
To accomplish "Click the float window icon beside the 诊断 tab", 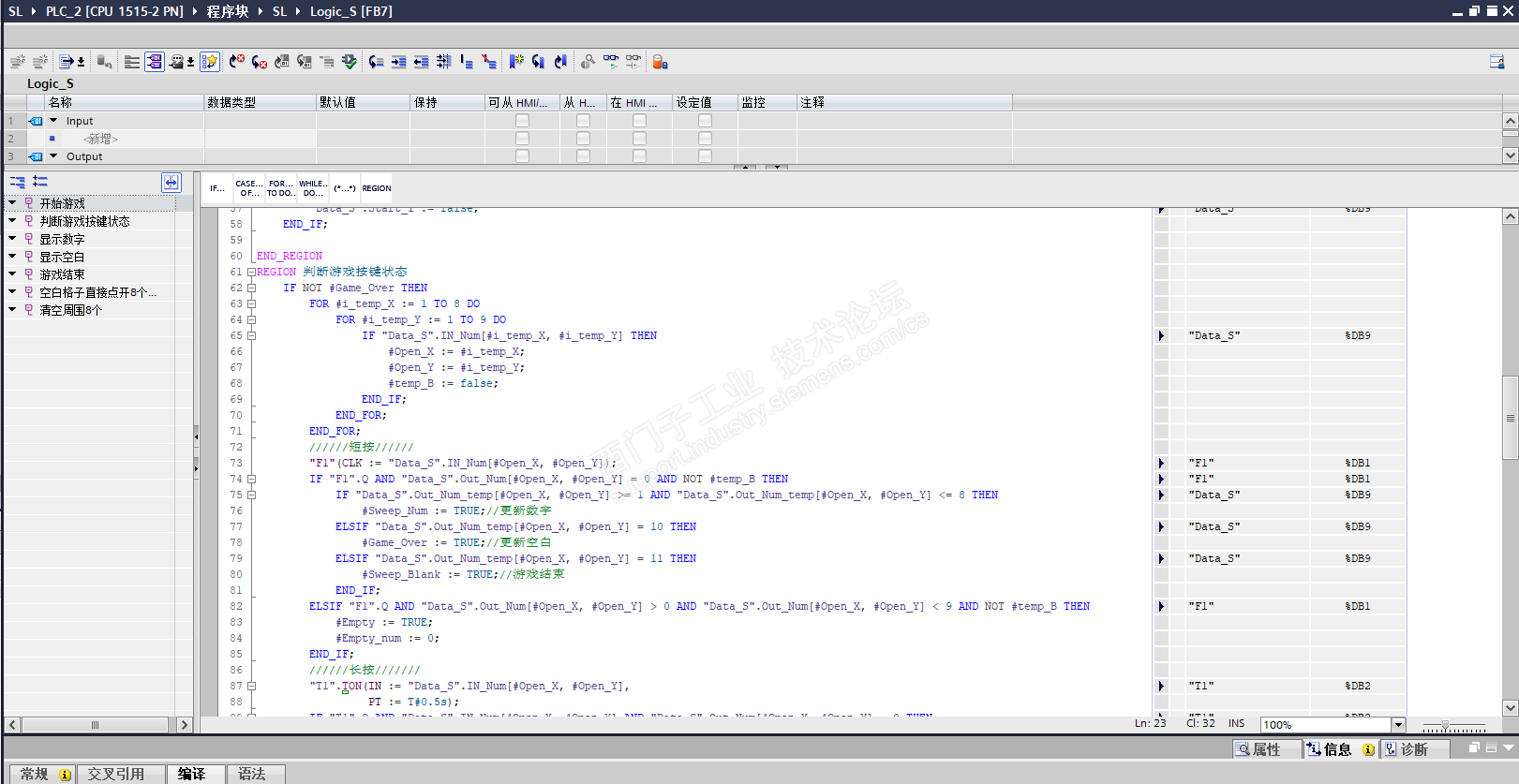I will [1474, 747].
